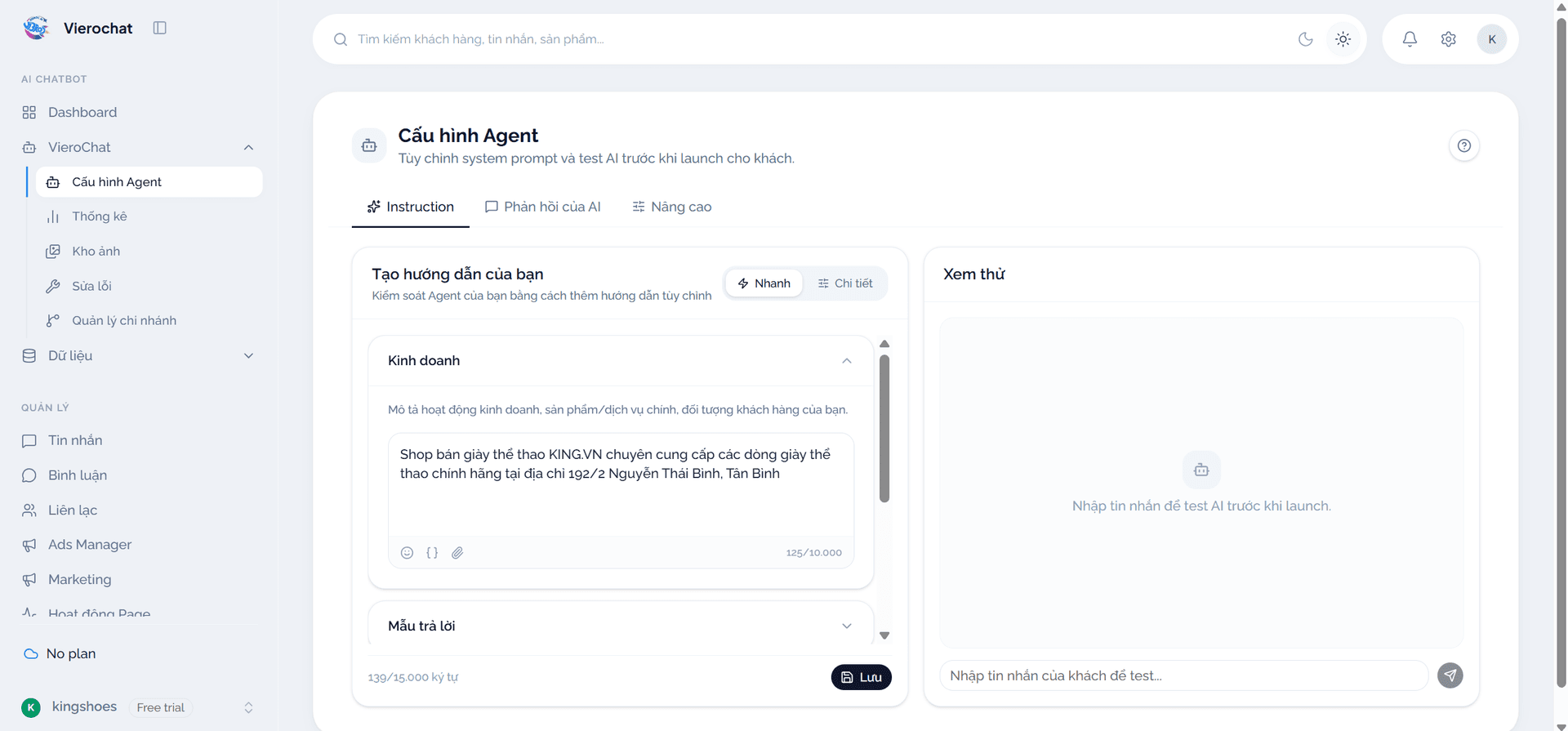Switch to dark mode moon icon
The image size is (1568, 731).
click(1306, 39)
